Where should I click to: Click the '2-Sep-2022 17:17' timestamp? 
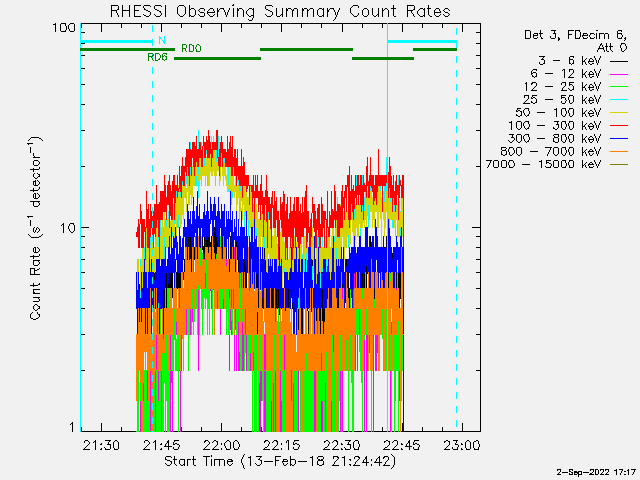click(x=596, y=472)
